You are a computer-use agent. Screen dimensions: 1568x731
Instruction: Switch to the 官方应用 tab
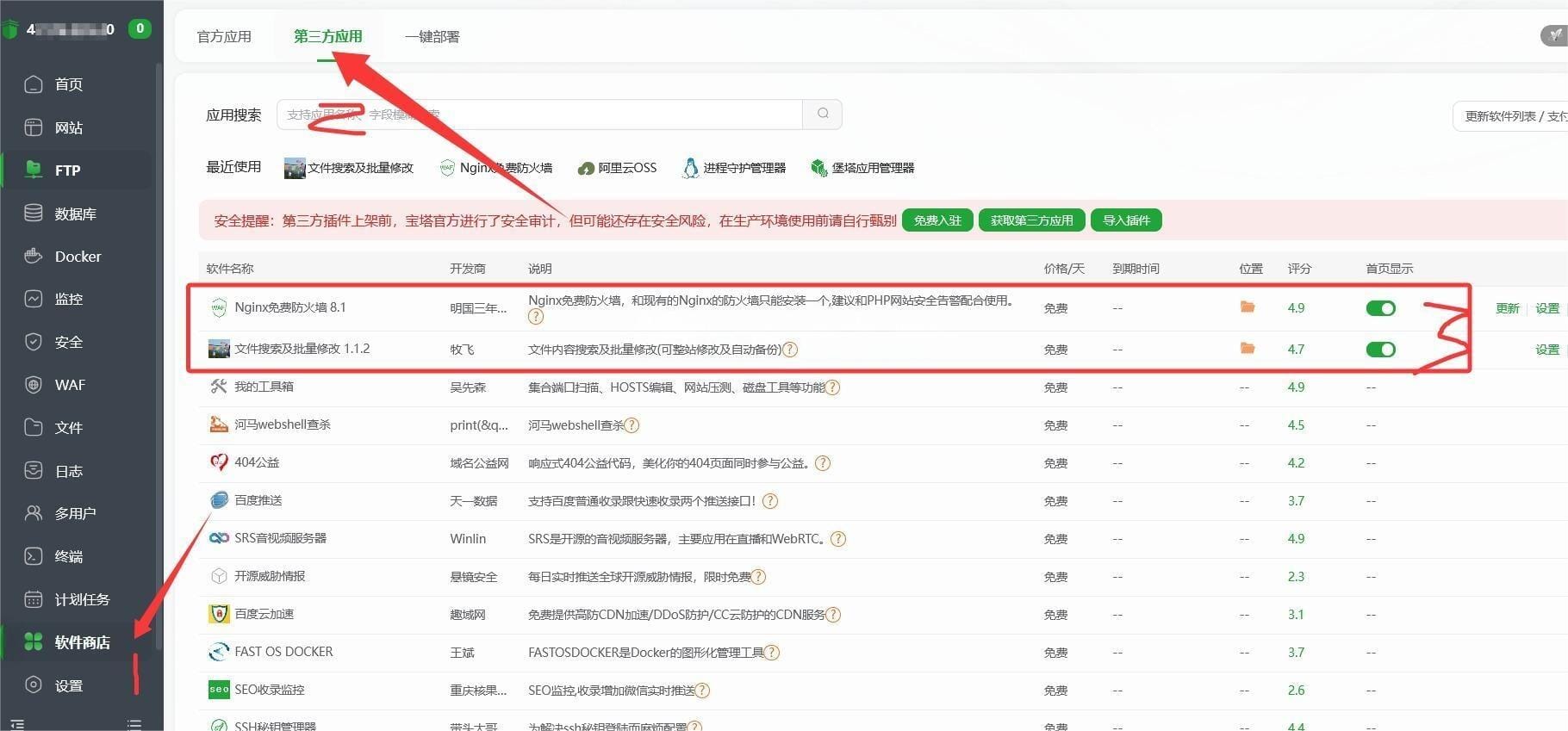click(224, 36)
